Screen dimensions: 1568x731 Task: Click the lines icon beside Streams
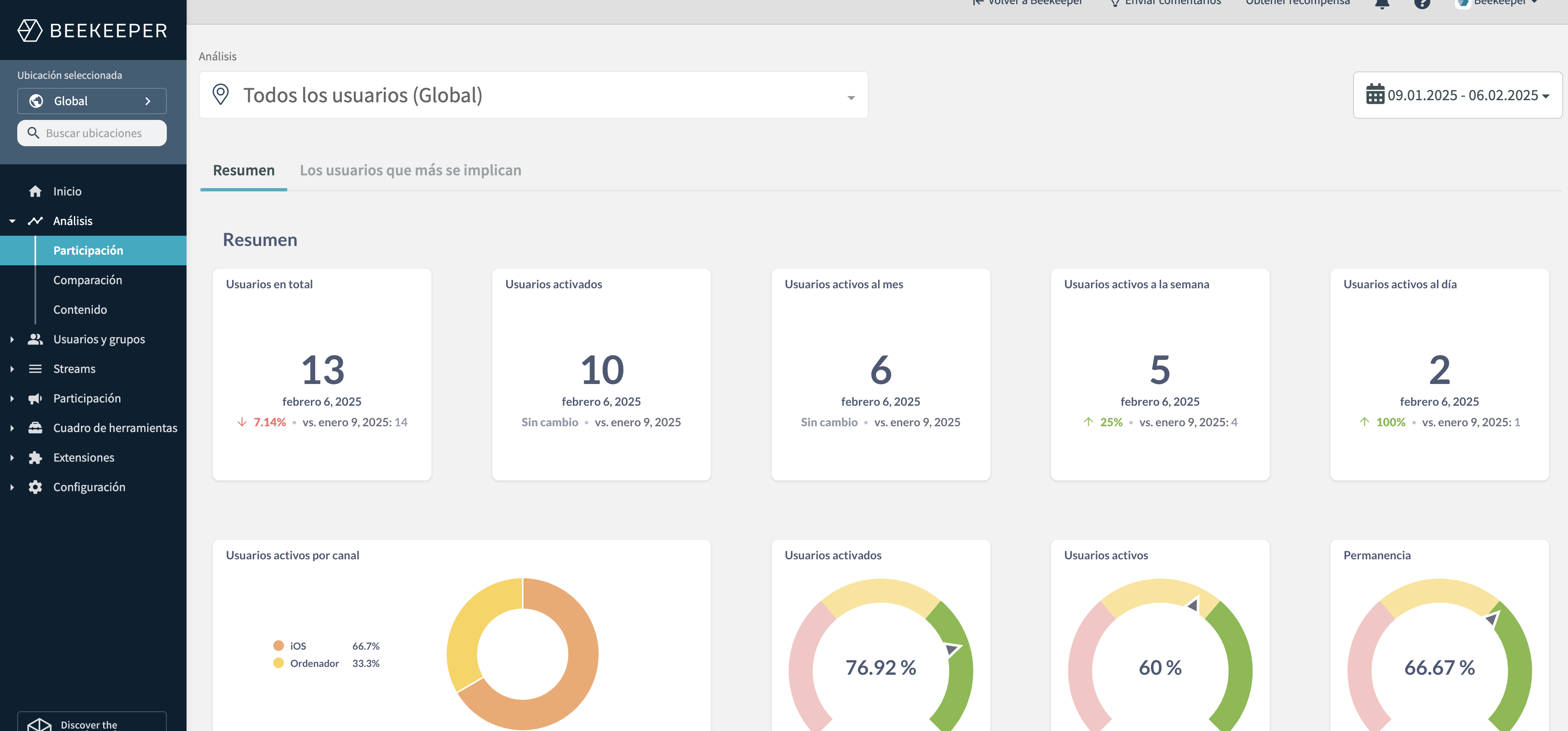click(x=35, y=368)
